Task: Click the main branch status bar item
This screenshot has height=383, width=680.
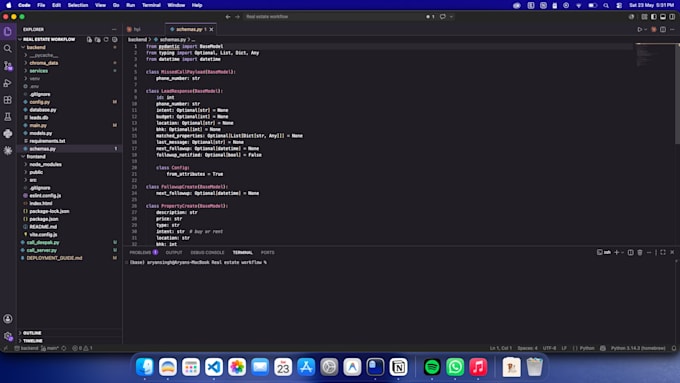Action: pos(50,348)
